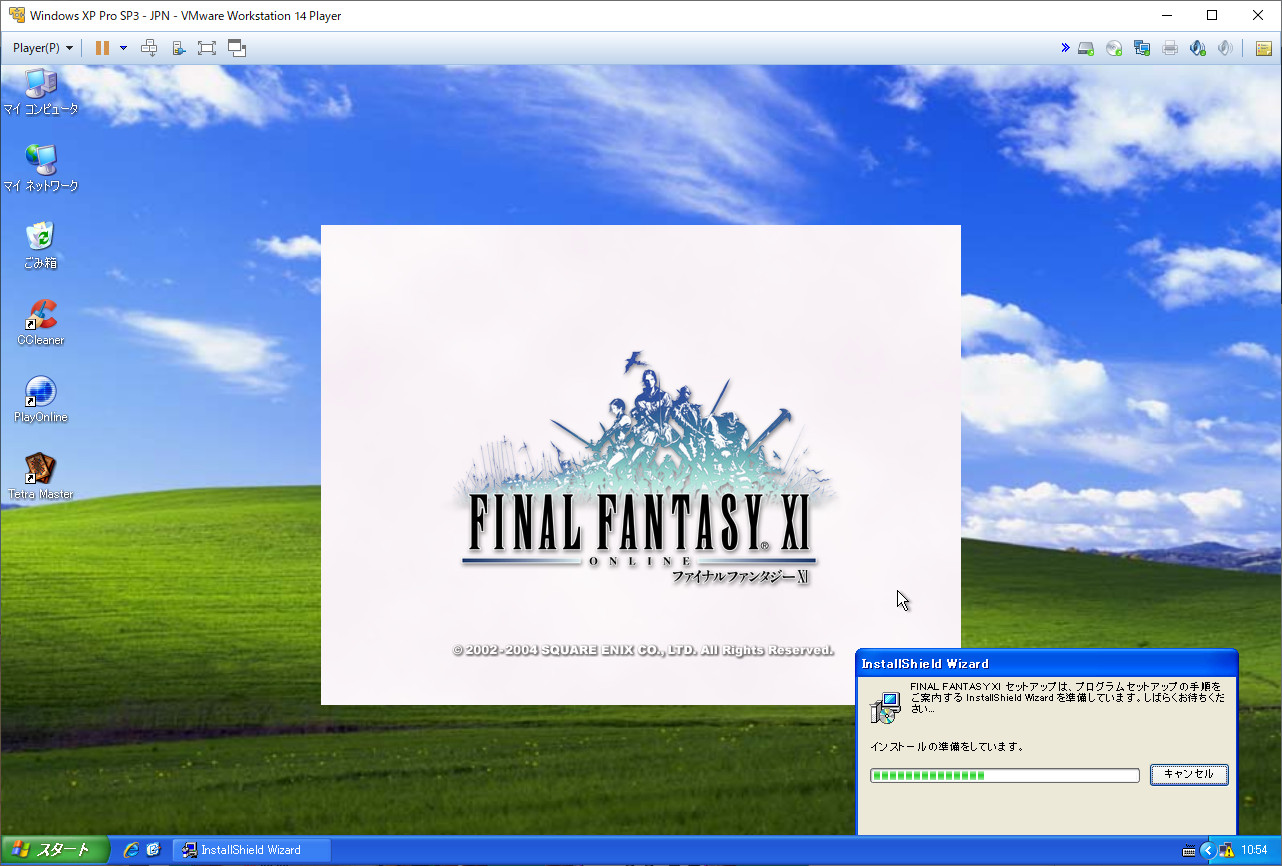Click the greyed-out speaker device icon

click(1225, 48)
